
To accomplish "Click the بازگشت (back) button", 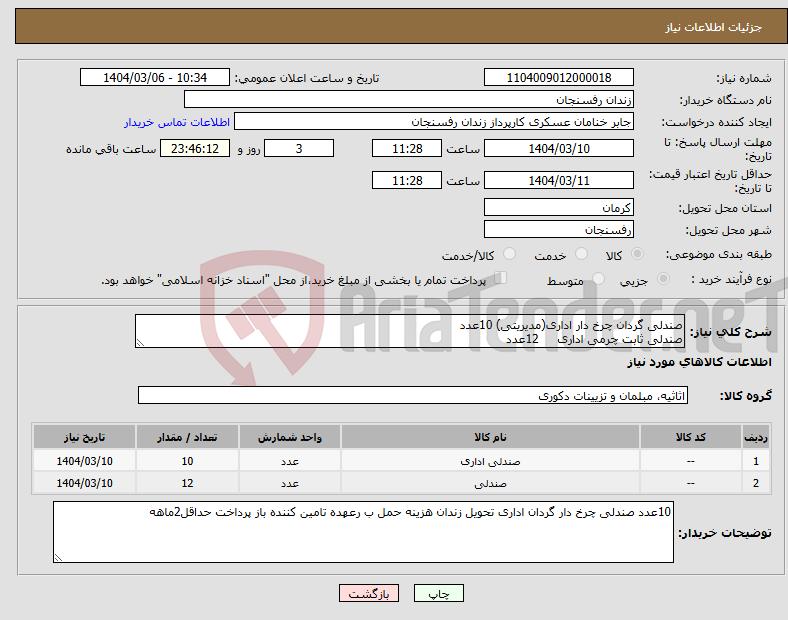I will pos(369,593).
